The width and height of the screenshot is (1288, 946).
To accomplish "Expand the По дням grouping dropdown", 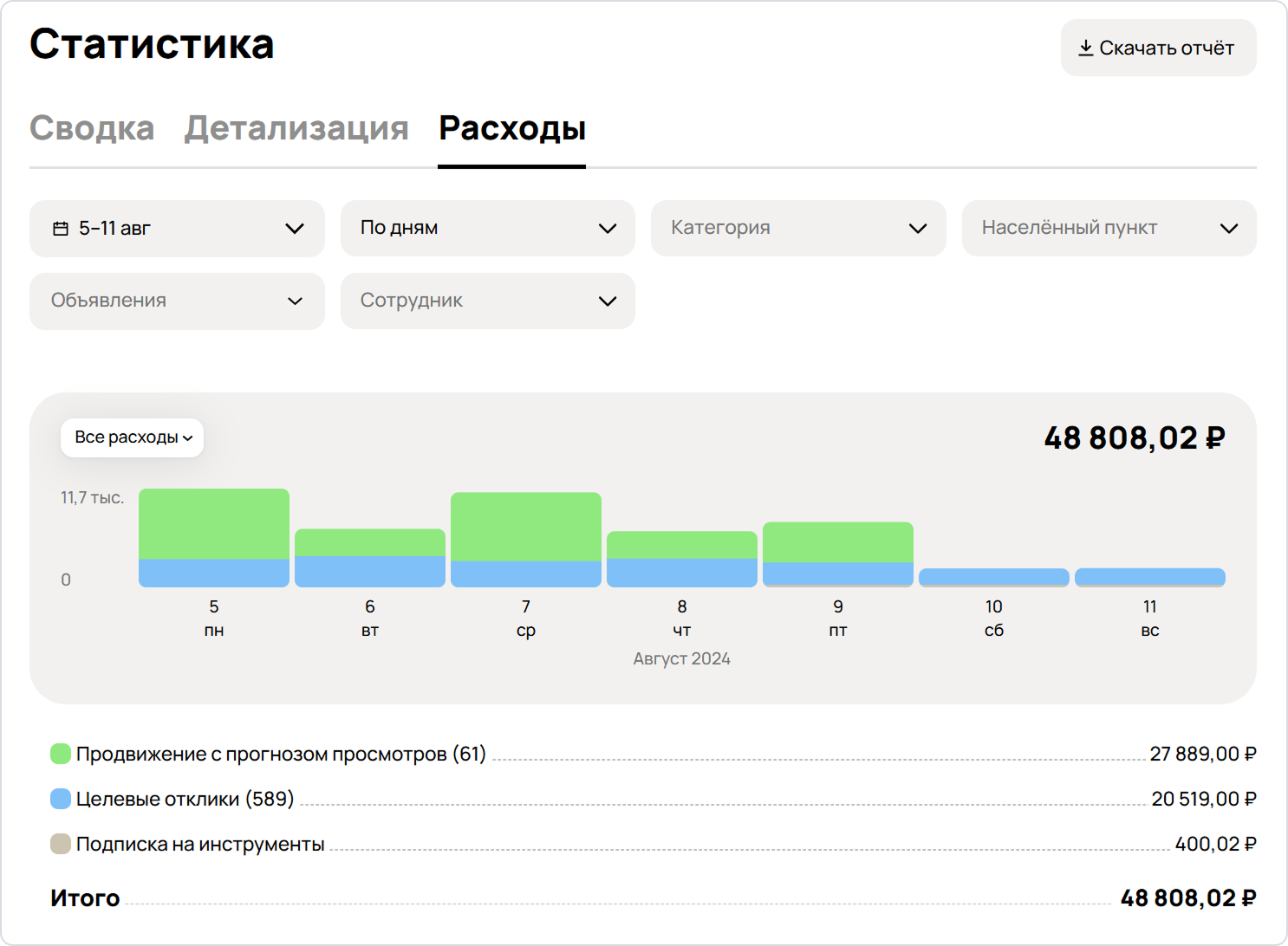I will pos(487,229).
